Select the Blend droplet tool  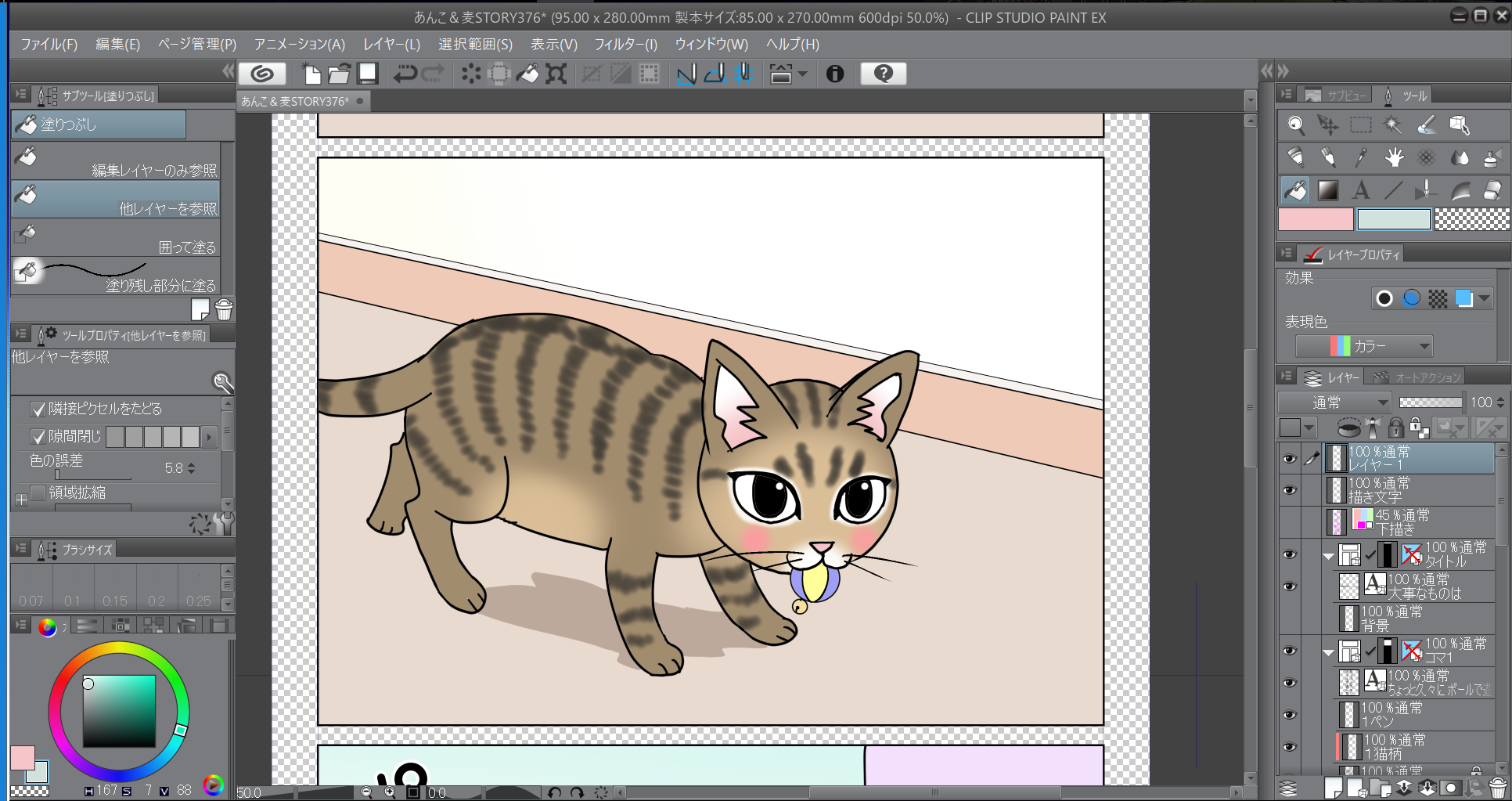(x=1459, y=157)
